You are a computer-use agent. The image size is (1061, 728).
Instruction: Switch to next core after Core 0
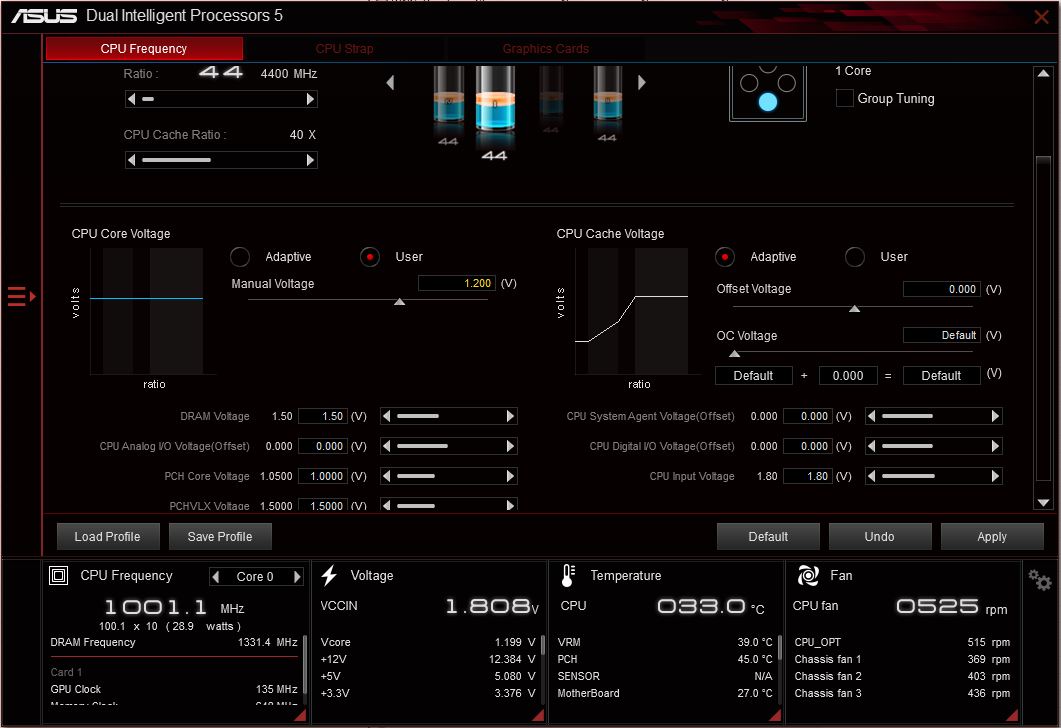tap(296, 576)
